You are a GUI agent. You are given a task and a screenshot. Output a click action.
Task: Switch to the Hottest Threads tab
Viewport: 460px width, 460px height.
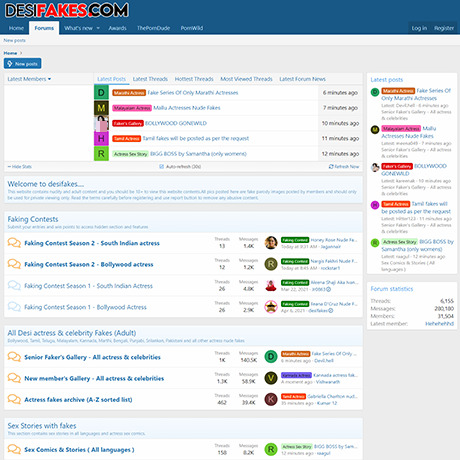194,79
